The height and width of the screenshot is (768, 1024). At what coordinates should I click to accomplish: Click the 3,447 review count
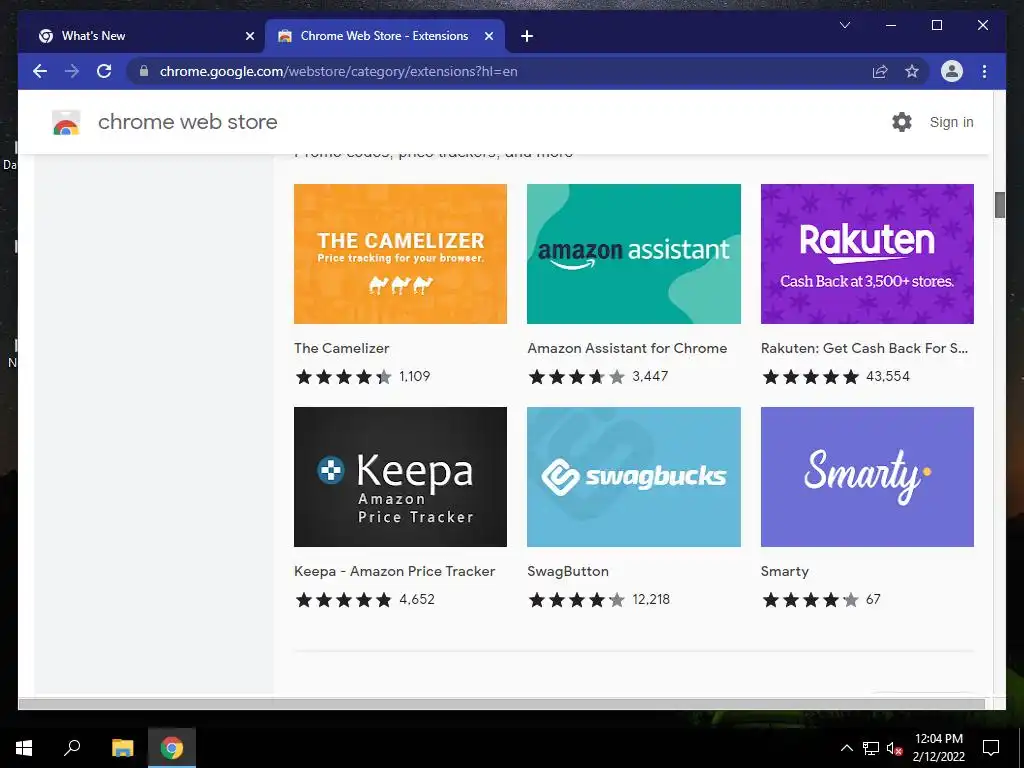(650, 377)
